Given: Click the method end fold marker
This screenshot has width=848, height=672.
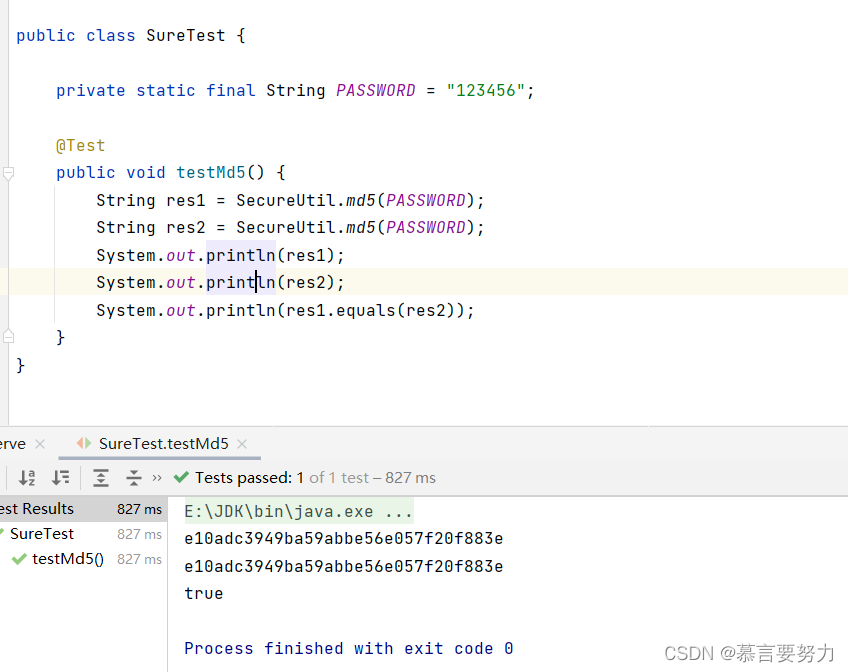Looking at the screenshot, I should [8, 337].
